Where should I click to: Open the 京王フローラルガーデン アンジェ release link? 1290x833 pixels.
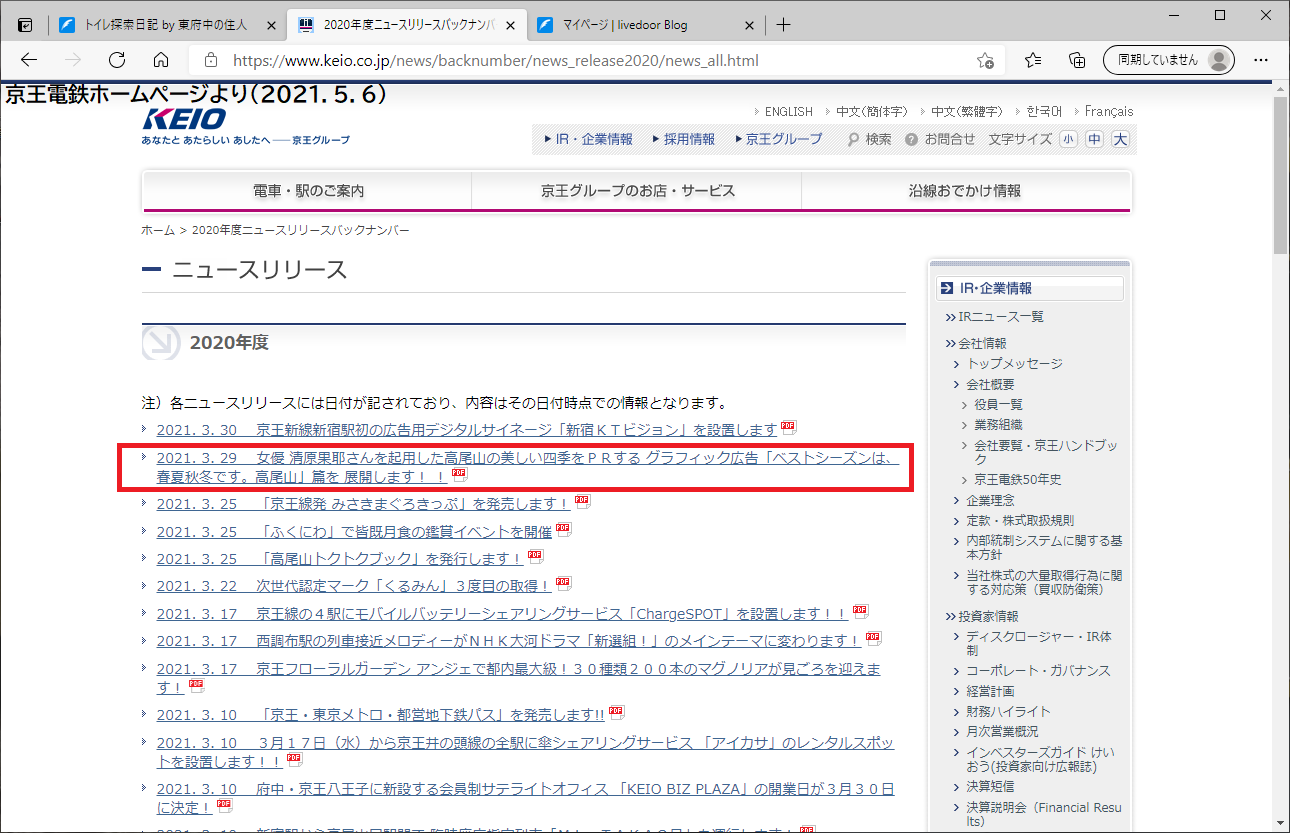click(x=519, y=677)
